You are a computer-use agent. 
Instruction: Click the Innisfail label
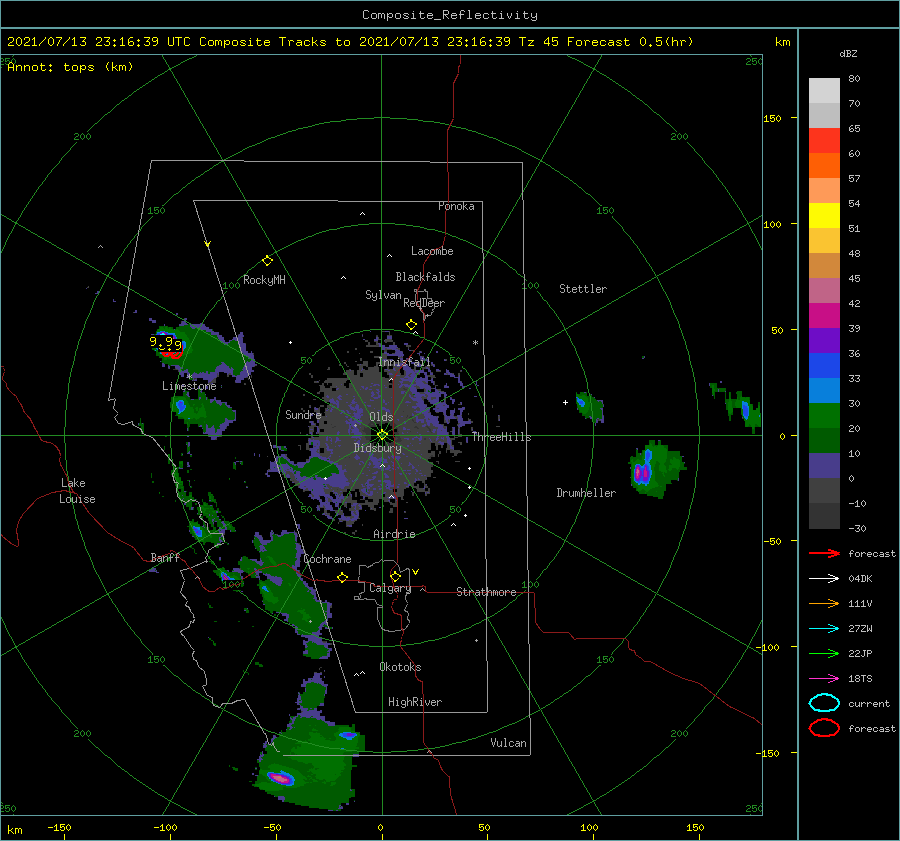point(404,362)
